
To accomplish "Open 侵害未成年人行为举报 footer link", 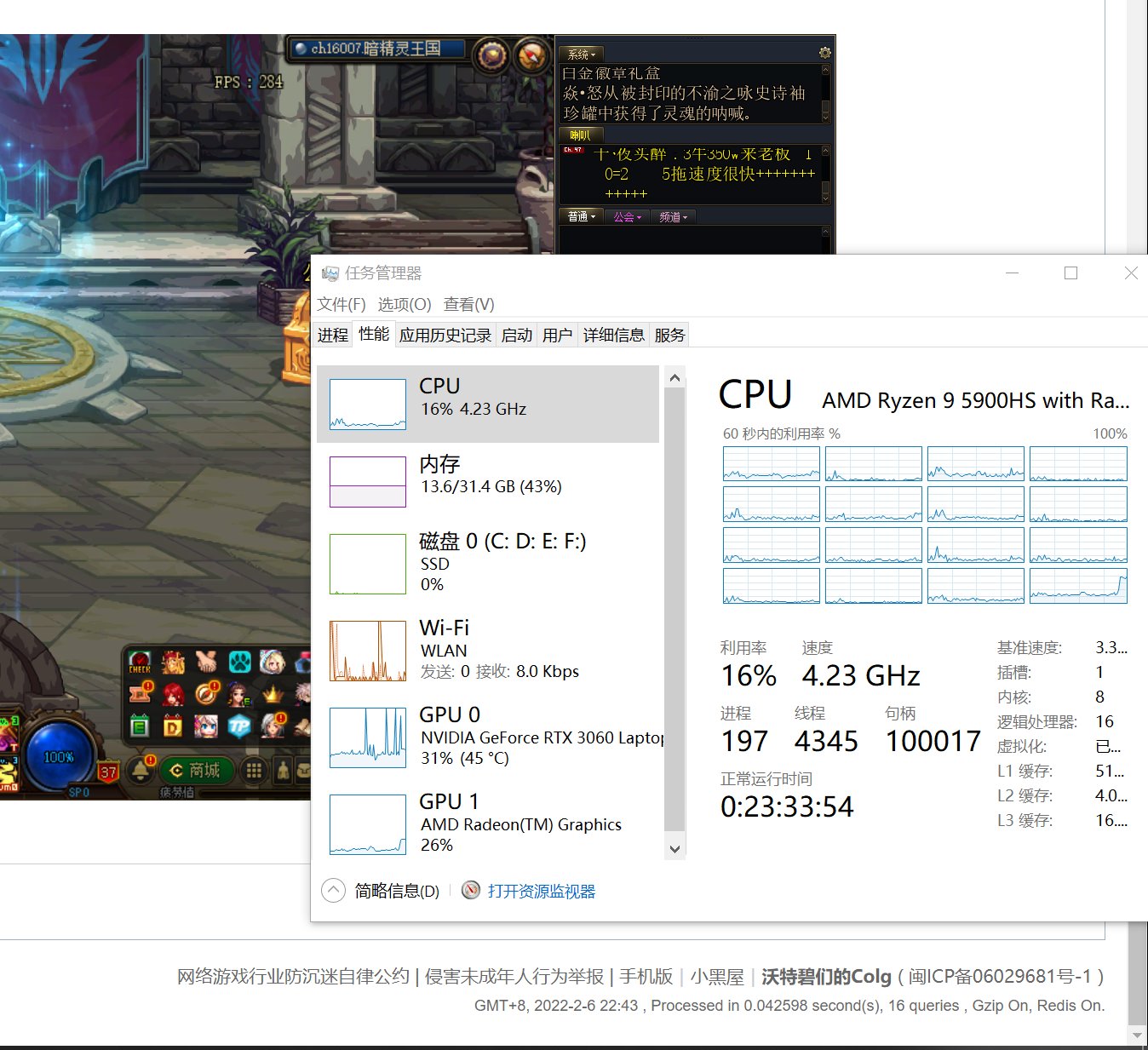I will (x=514, y=976).
